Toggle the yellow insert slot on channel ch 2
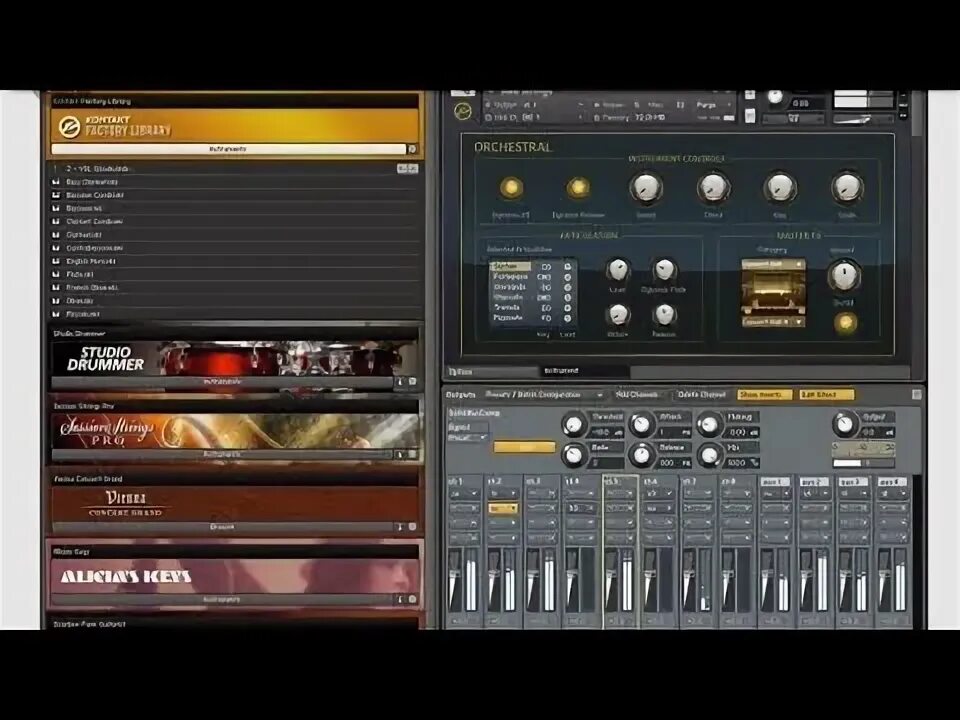 (x=503, y=508)
